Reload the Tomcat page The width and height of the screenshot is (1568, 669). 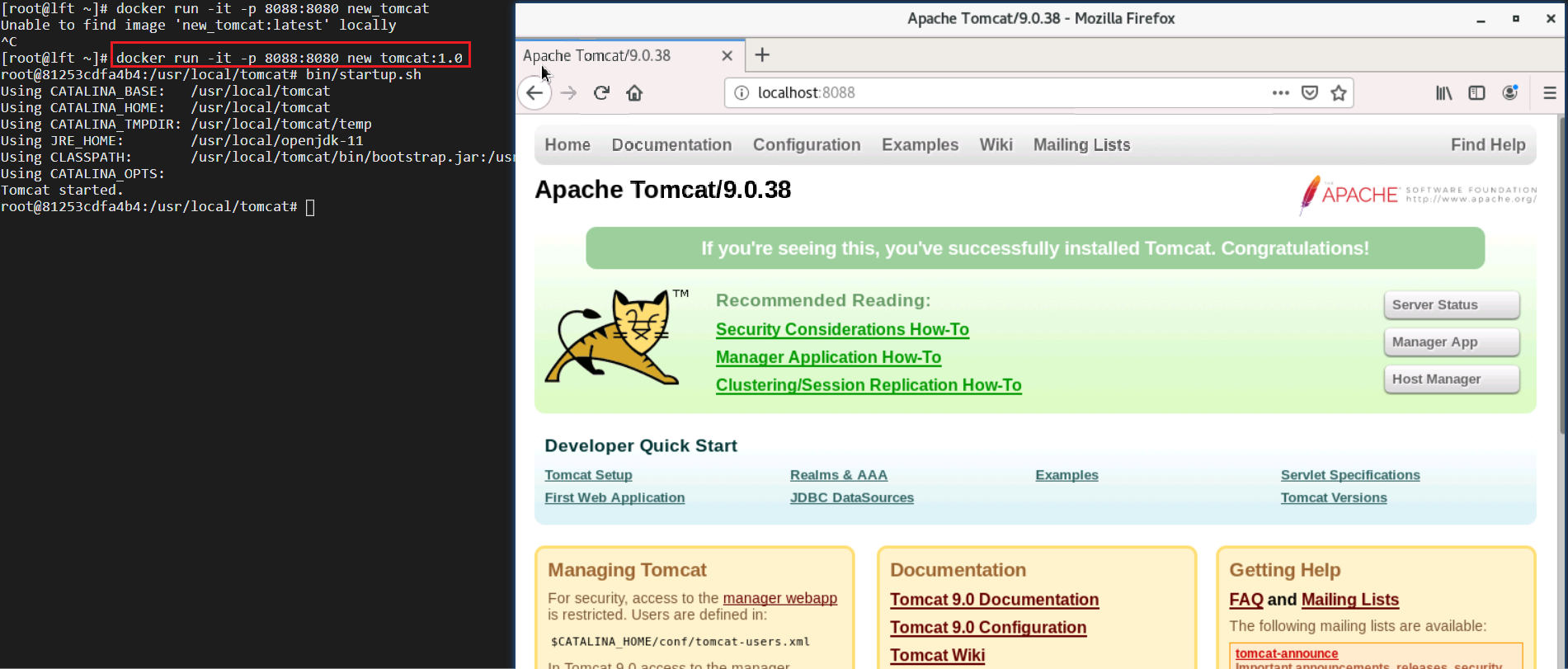[601, 92]
